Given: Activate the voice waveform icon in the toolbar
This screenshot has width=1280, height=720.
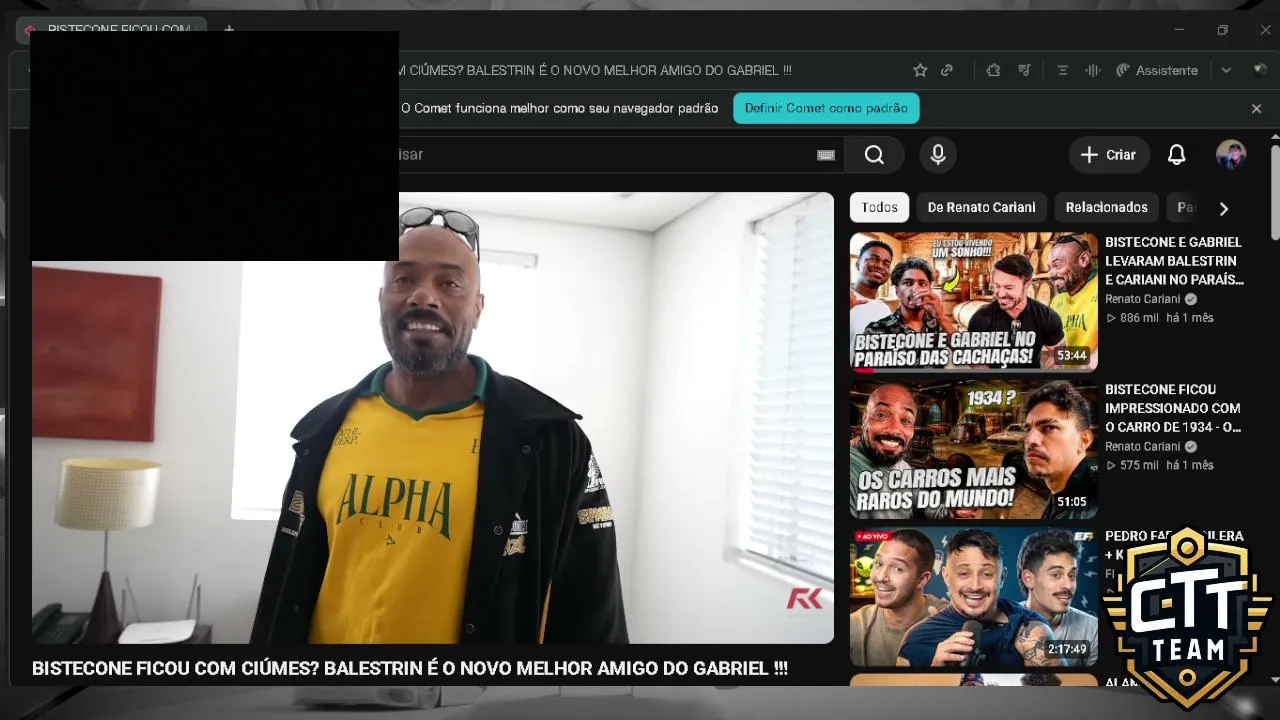Looking at the screenshot, I should pos(1093,70).
